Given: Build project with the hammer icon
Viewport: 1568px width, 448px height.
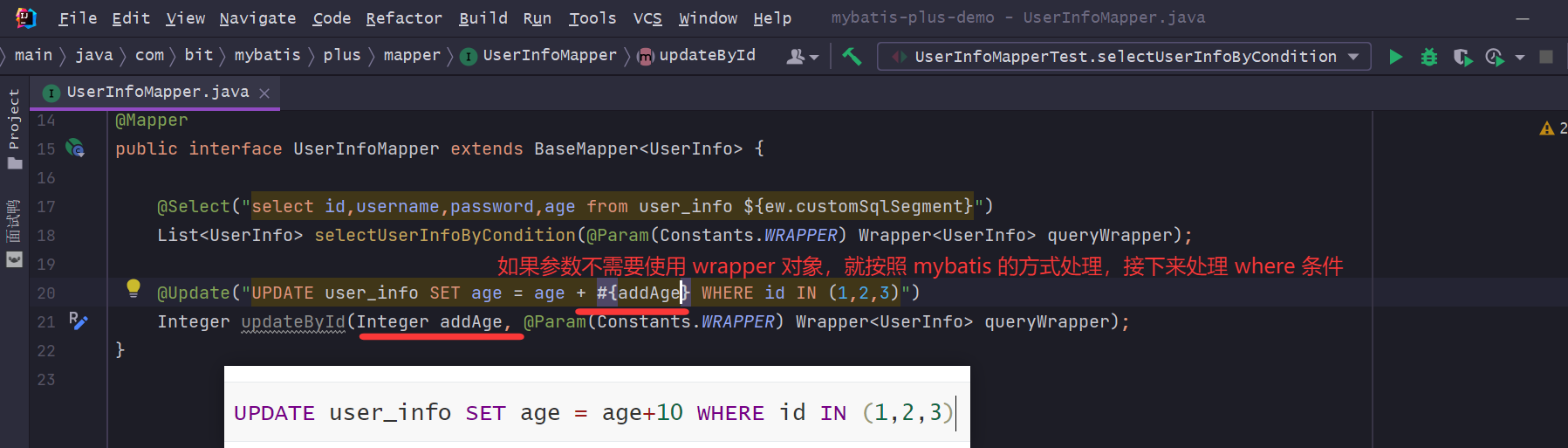Looking at the screenshot, I should (x=852, y=57).
